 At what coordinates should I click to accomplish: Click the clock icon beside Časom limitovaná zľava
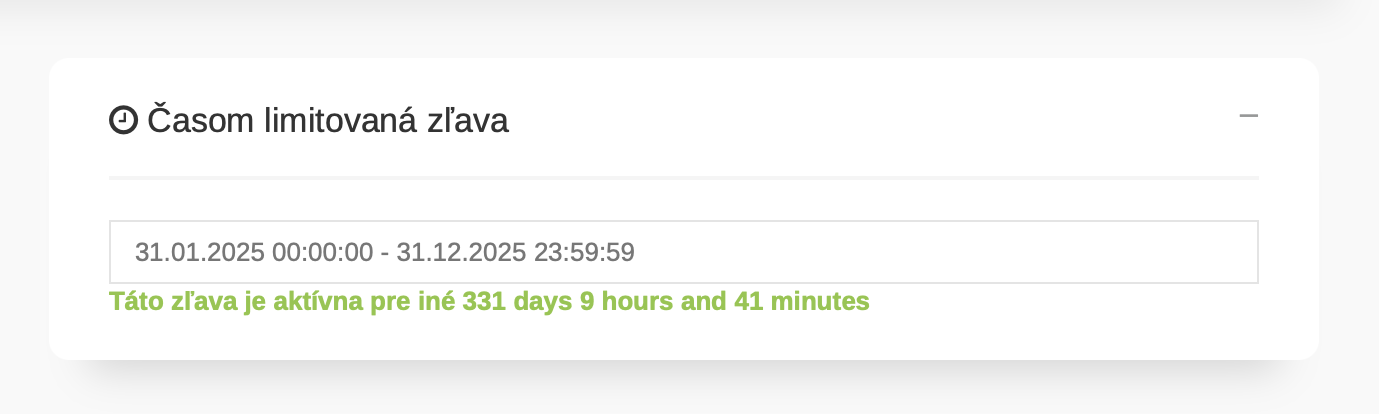(x=123, y=121)
